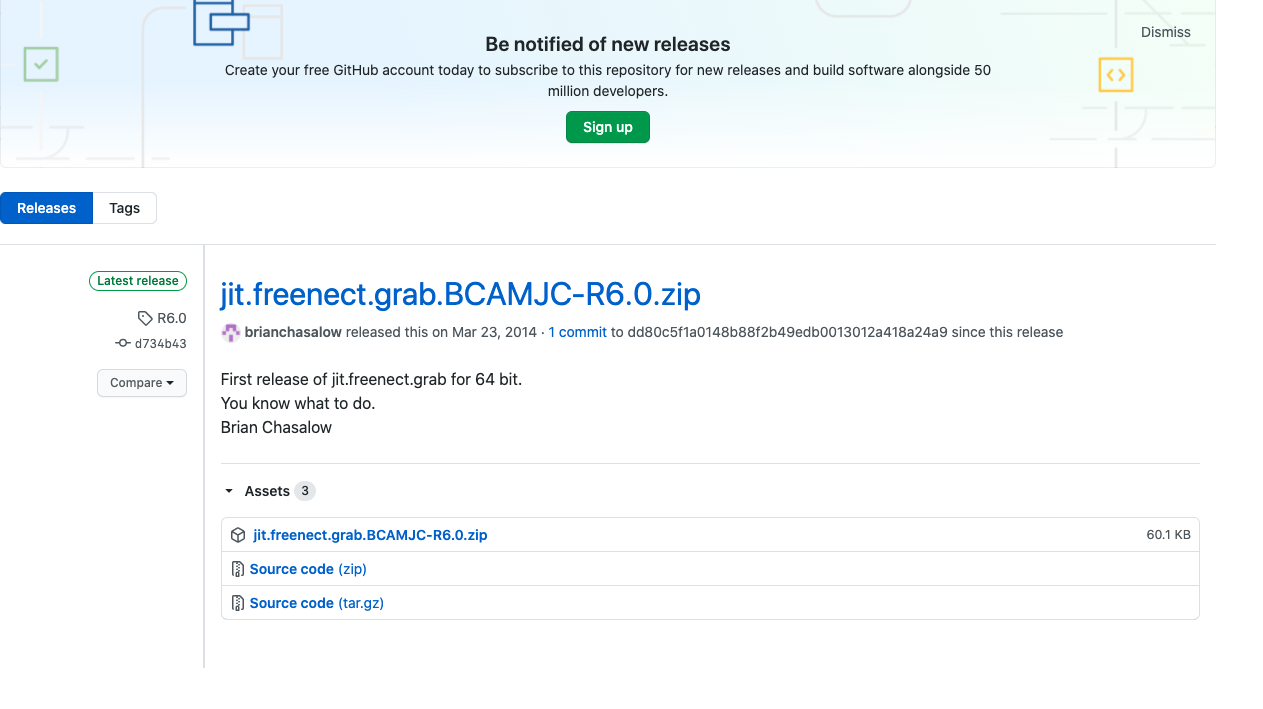The height and width of the screenshot is (709, 1263).
Task: Click the Latest release badge
Action: coord(138,281)
